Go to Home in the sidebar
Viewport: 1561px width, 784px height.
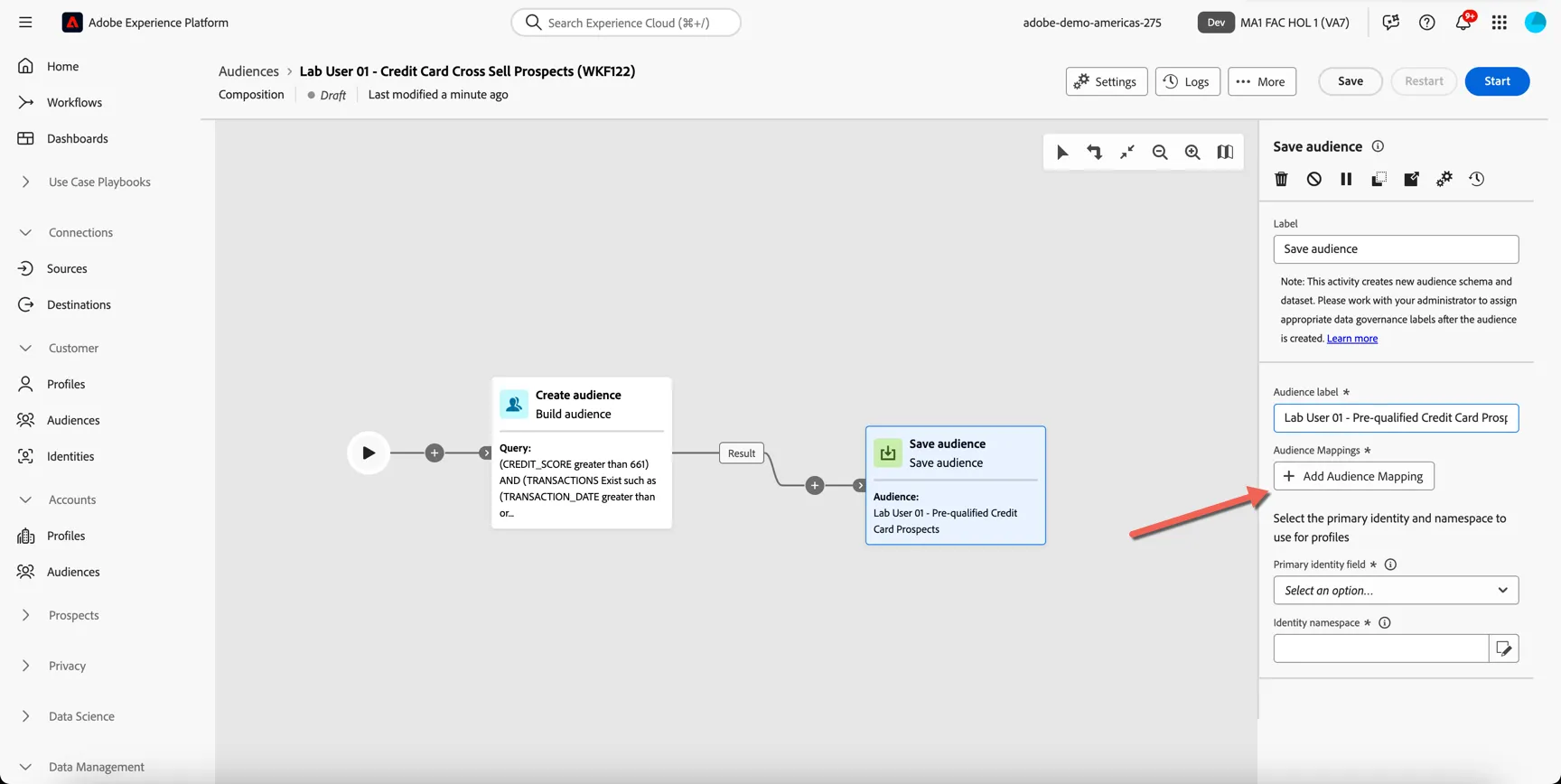[x=62, y=66]
